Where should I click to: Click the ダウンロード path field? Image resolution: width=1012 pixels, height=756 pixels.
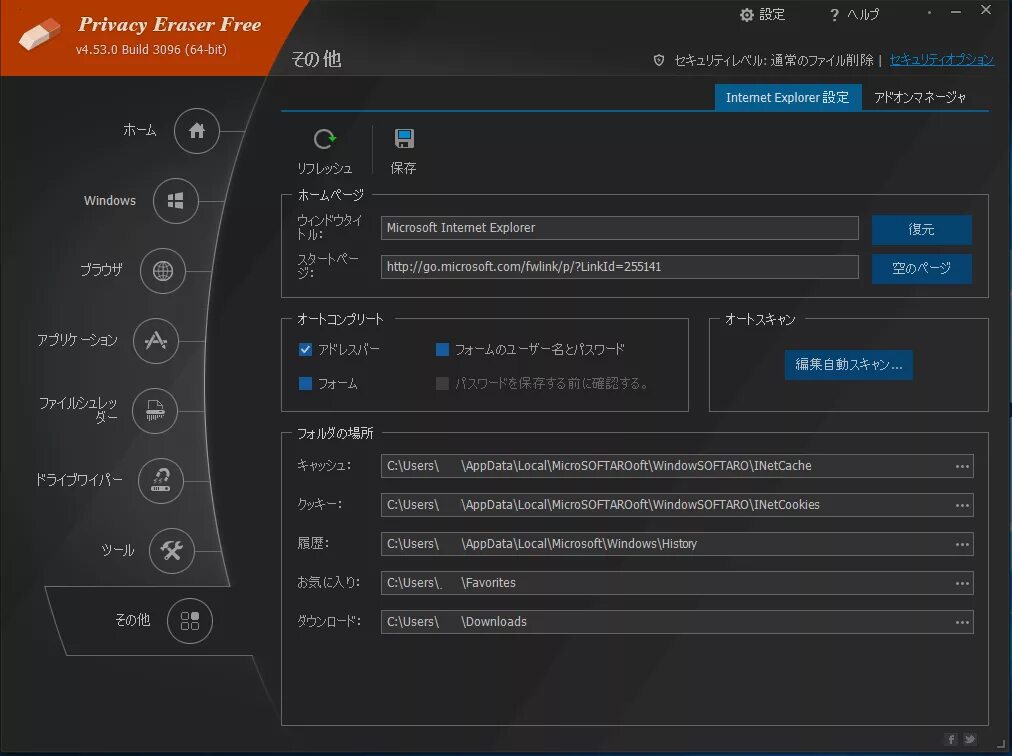[x=677, y=622]
